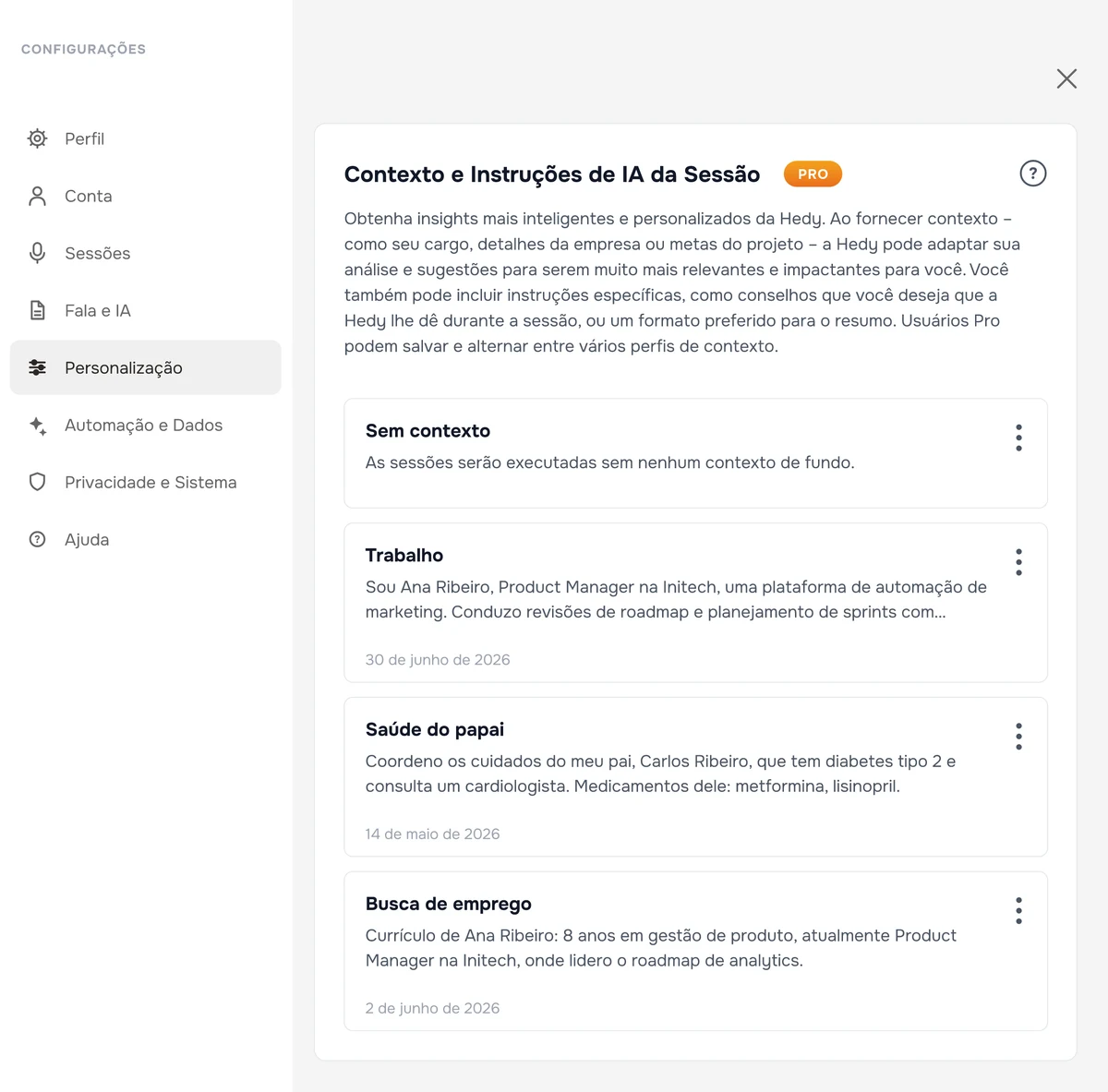Open the Ajuda section
This screenshot has width=1108, height=1092.
point(145,539)
